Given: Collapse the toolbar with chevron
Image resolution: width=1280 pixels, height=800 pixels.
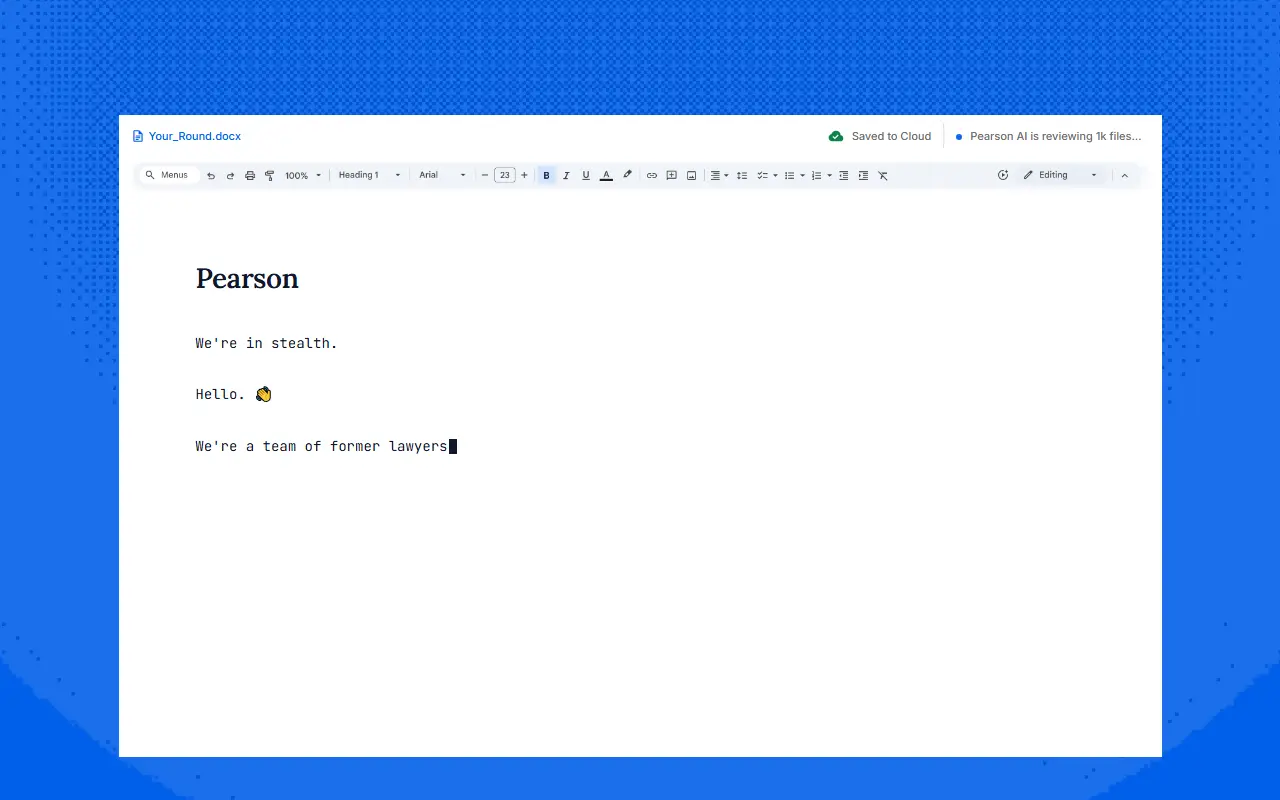Looking at the screenshot, I should coord(1124,175).
